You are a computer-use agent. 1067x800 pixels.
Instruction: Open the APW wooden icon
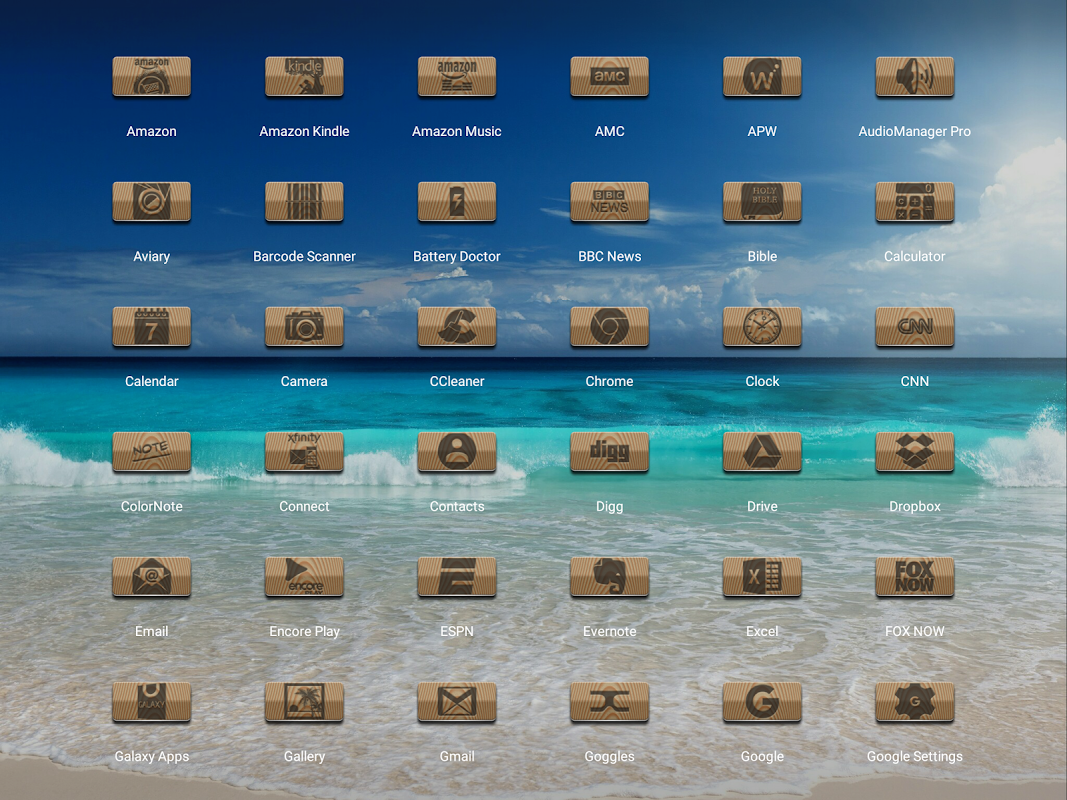[762, 76]
